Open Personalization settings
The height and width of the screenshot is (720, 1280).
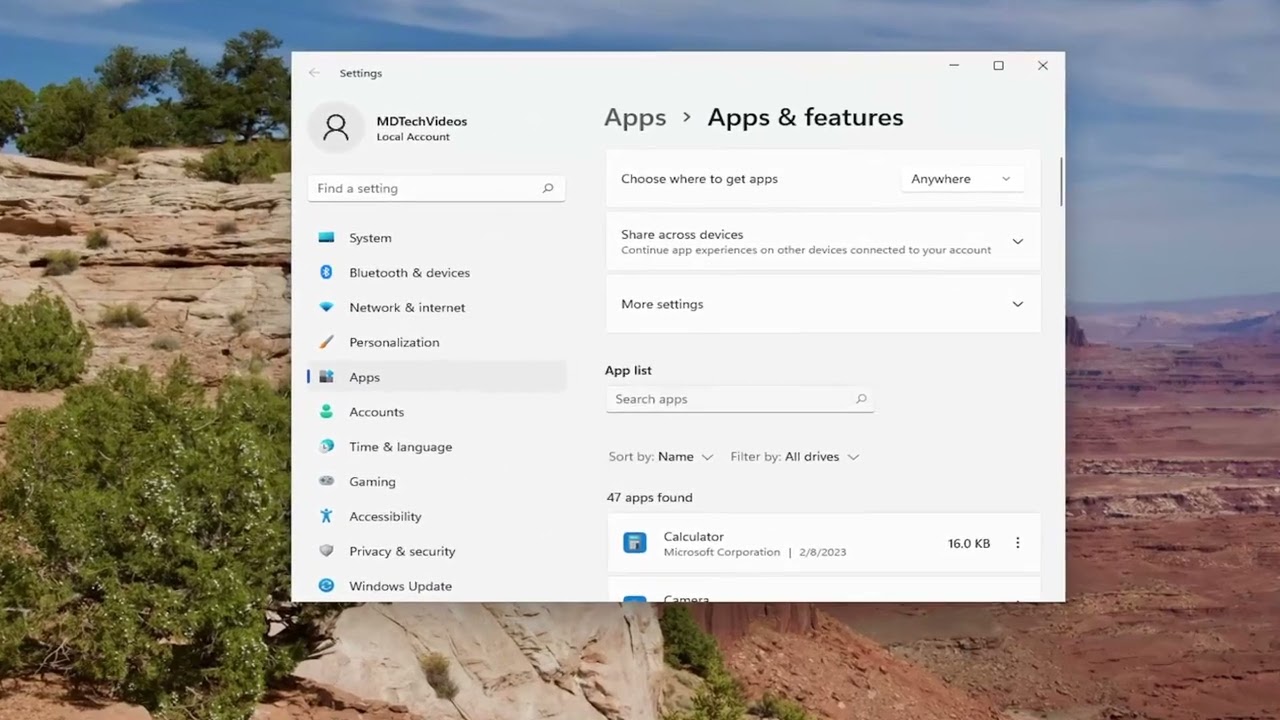(x=437, y=342)
